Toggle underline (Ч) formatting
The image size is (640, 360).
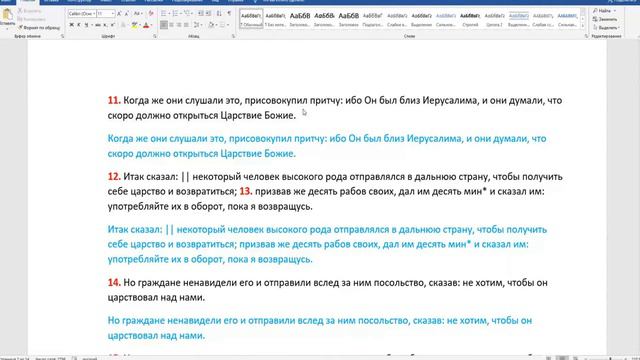point(86,25)
